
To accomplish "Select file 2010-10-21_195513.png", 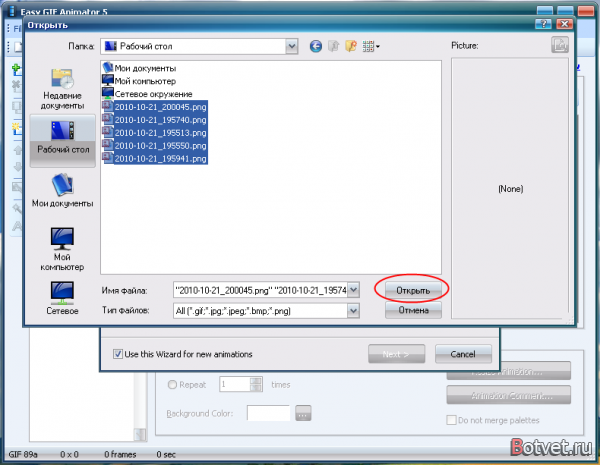I will (160, 132).
